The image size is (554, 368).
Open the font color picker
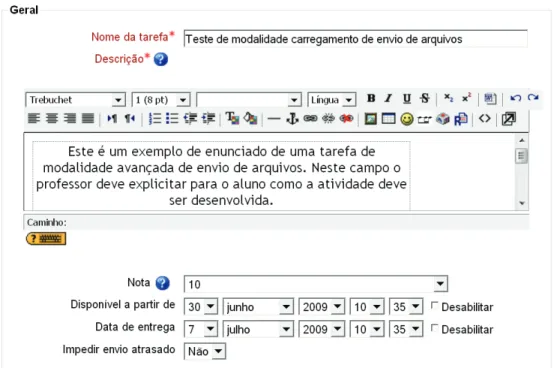(x=232, y=119)
